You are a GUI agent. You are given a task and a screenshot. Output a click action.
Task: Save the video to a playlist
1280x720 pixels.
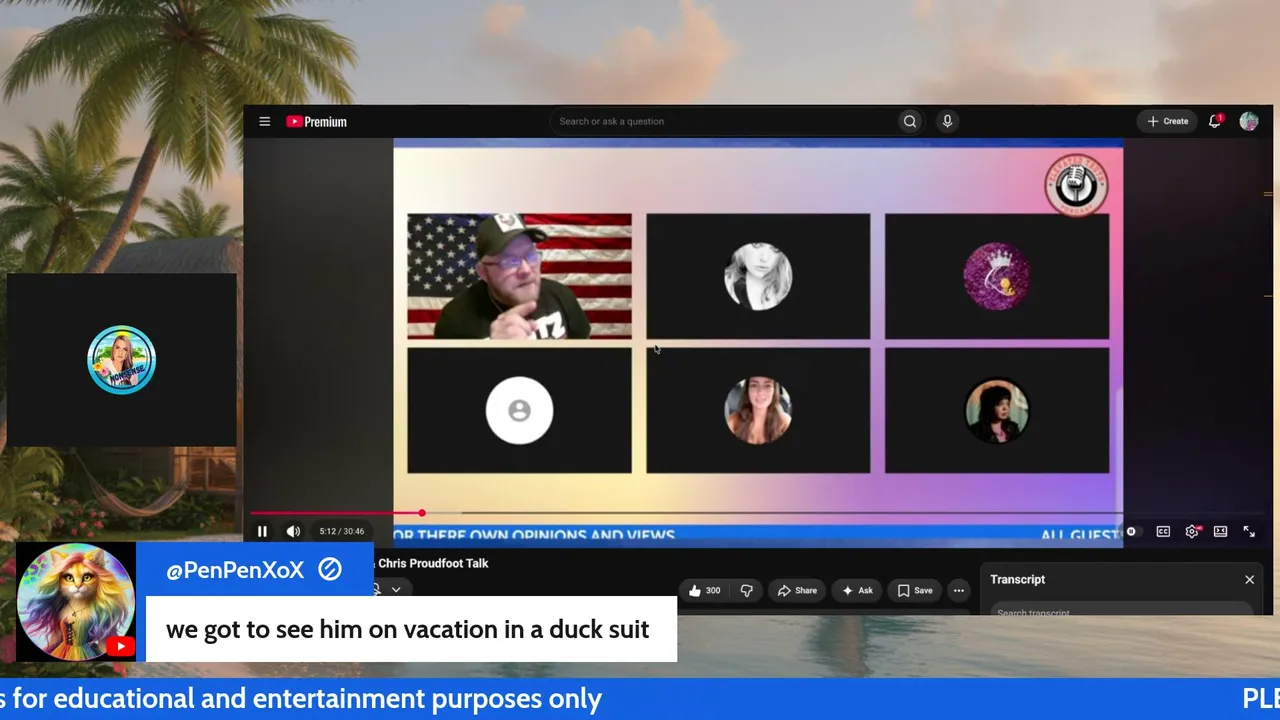click(915, 591)
